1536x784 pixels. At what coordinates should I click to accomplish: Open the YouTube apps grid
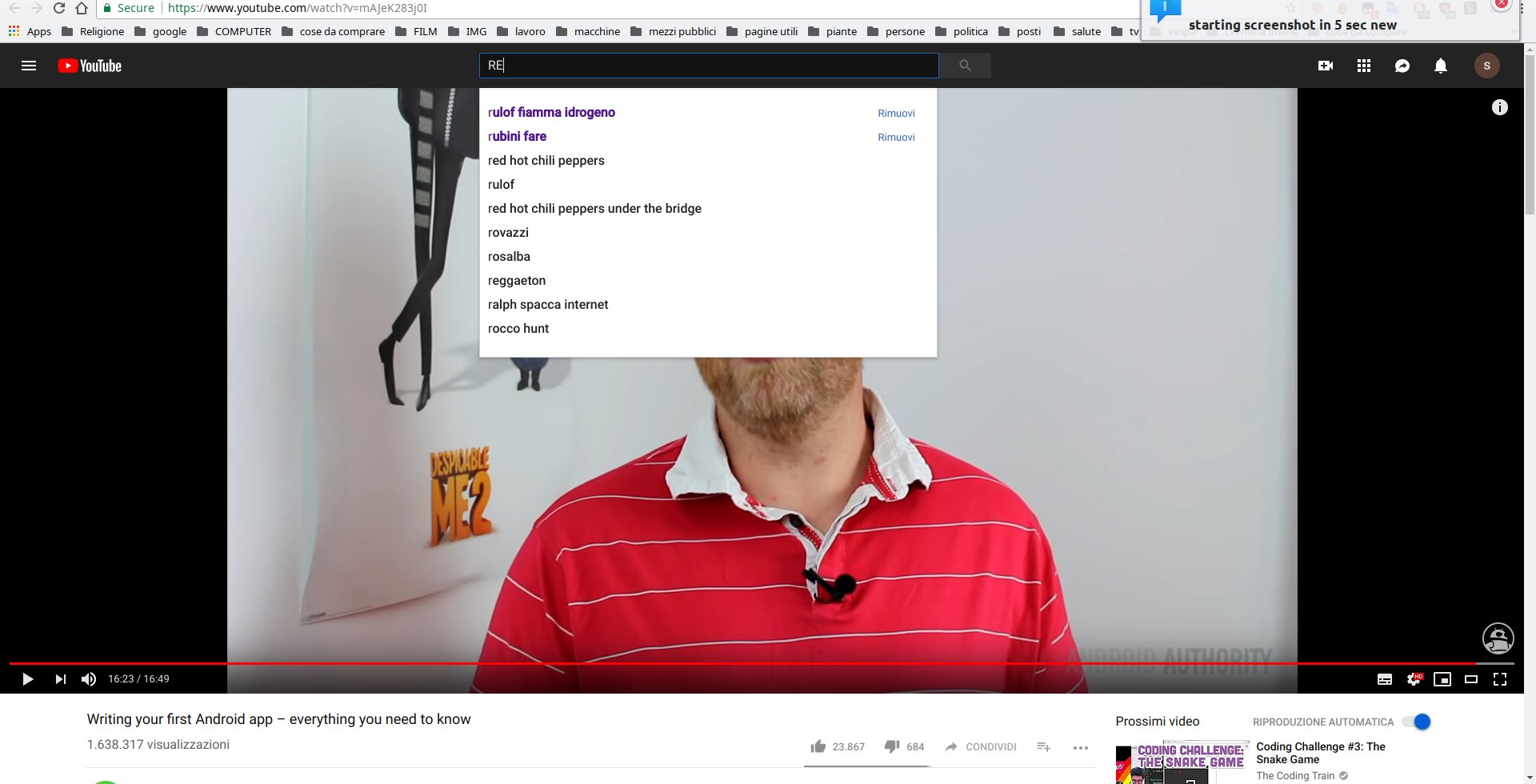click(1364, 66)
